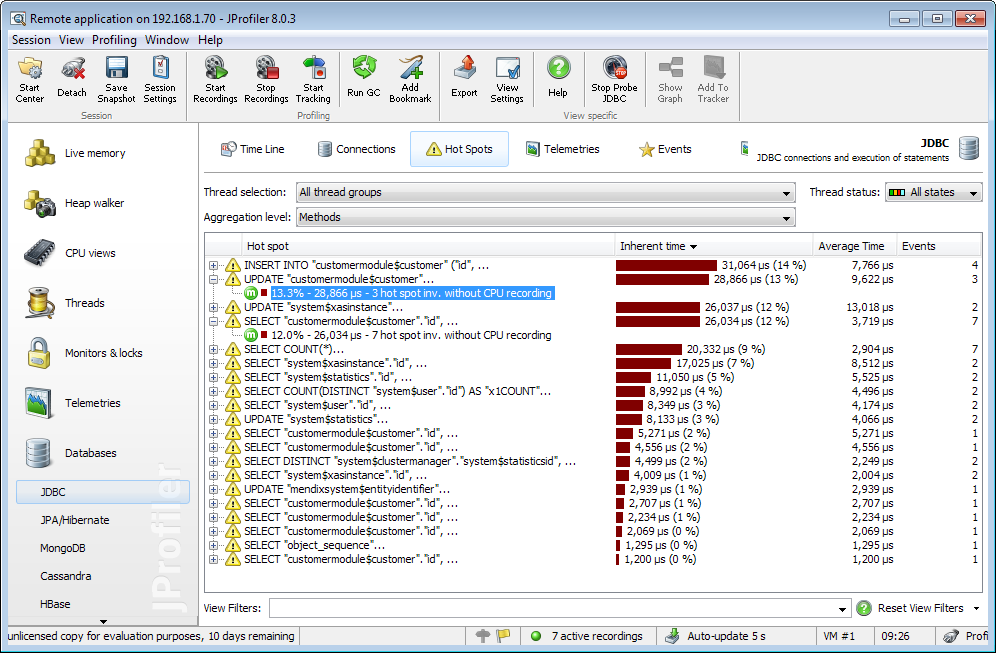Open Session Settings
996x653 pixels.
pos(160,81)
